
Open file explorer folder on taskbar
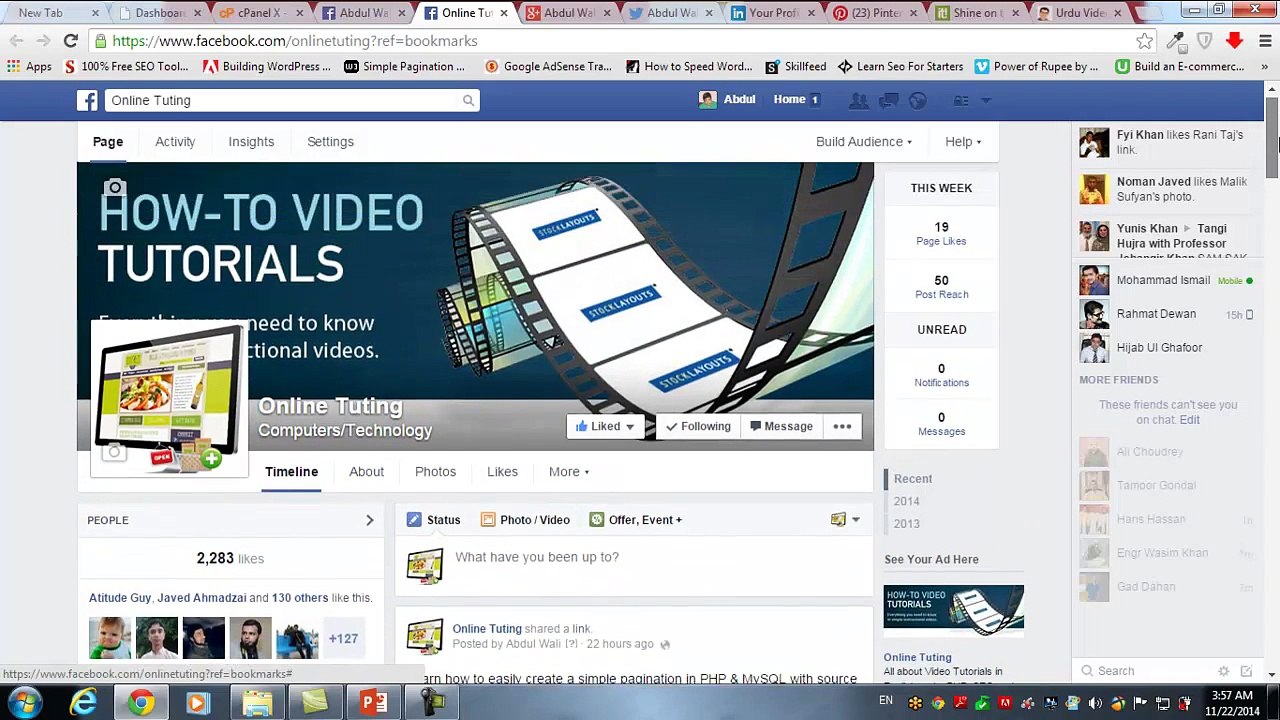257,703
